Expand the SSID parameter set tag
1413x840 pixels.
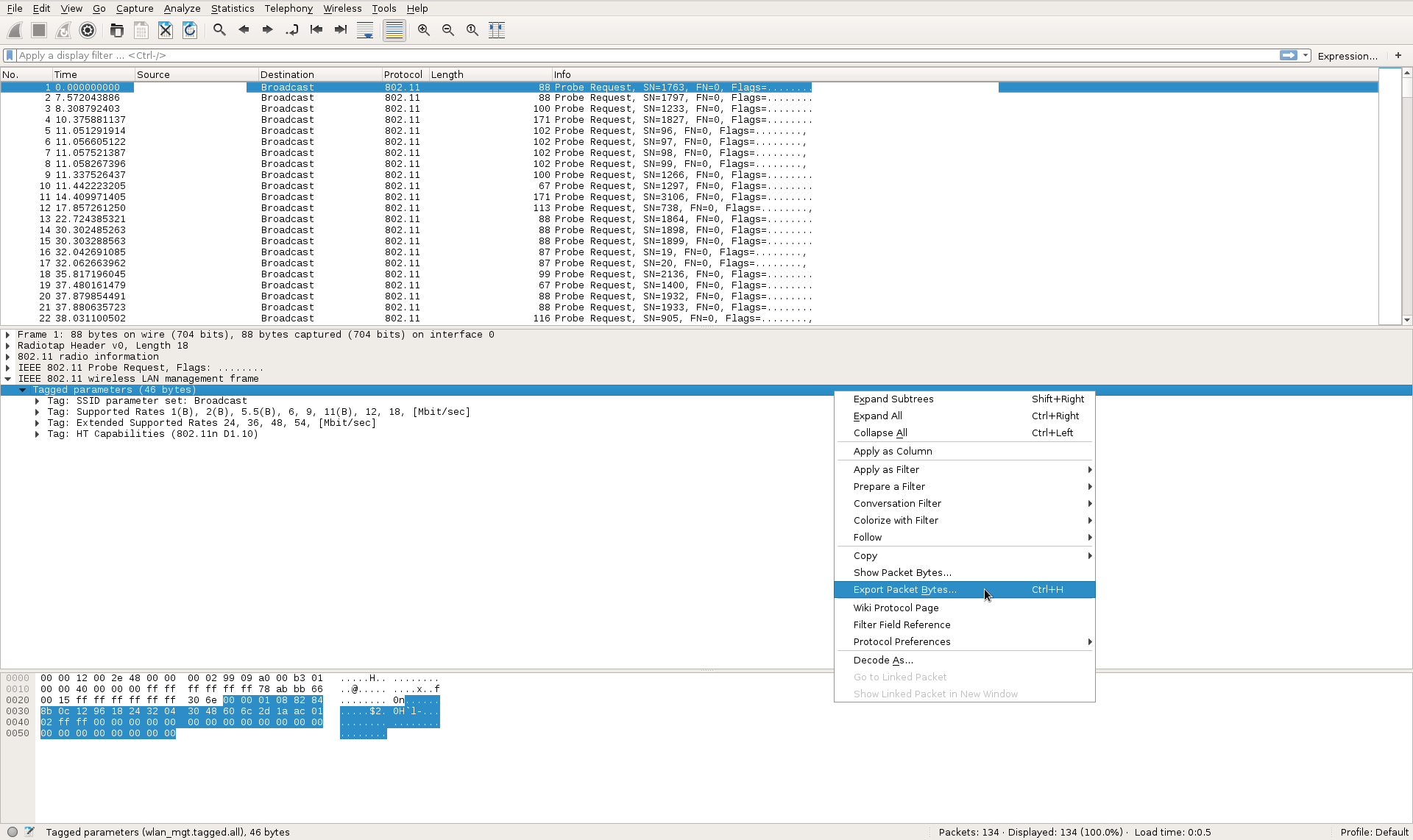tap(37, 401)
